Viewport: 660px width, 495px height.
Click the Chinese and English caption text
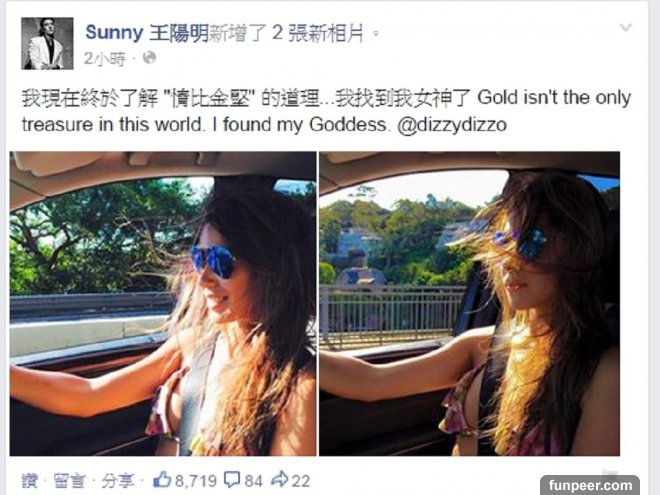(x=327, y=111)
